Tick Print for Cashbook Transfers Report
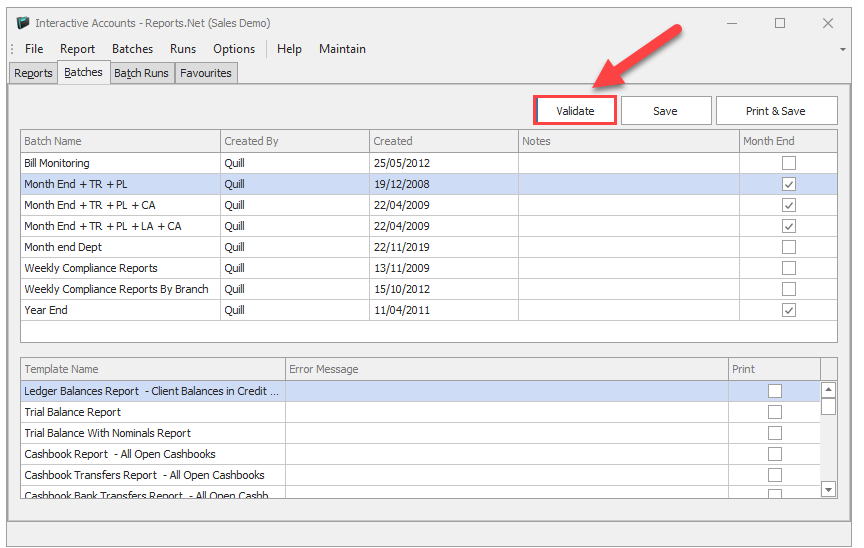864x548 pixels. click(x=775, y=475)
